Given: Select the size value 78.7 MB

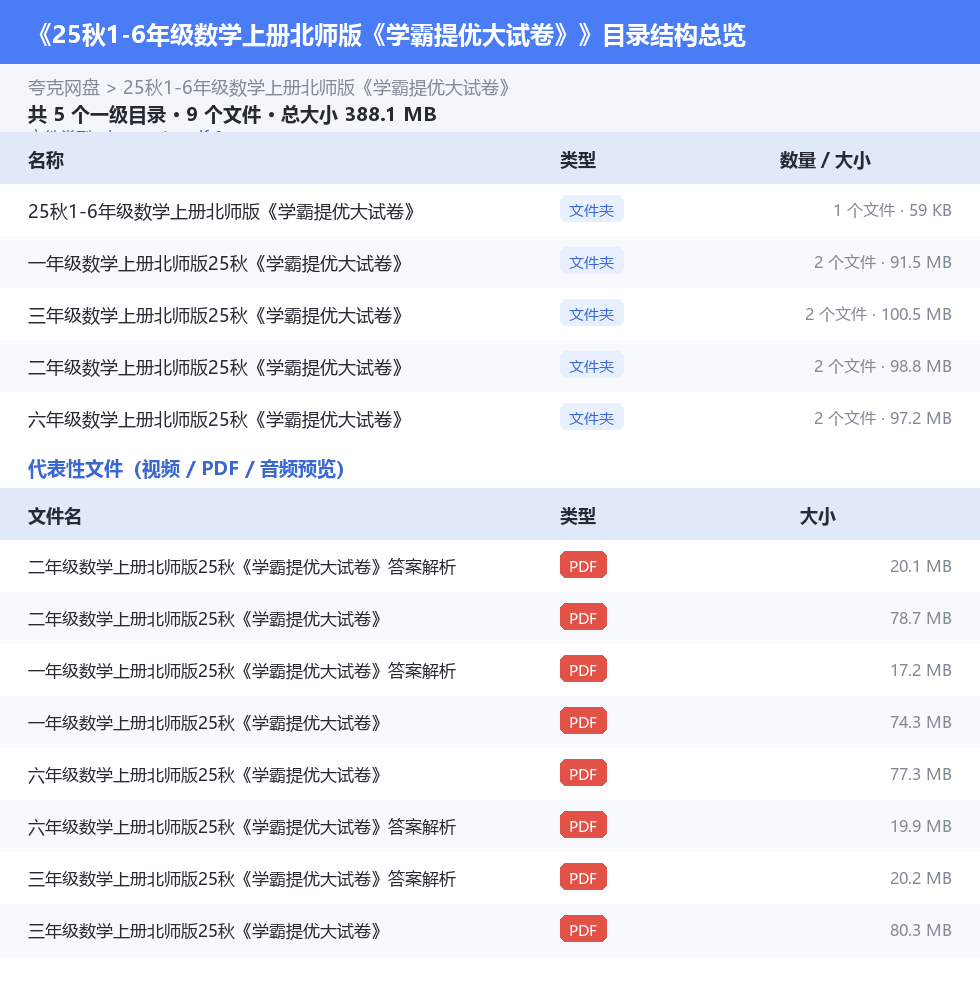Looking at the screenshot, I should (921, 618).
